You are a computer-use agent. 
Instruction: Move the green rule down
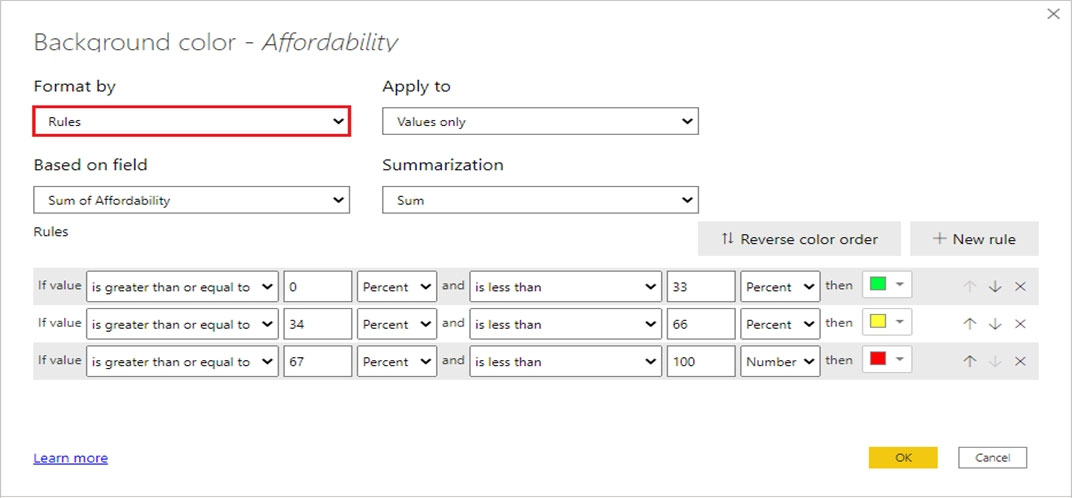click(995, 287)
